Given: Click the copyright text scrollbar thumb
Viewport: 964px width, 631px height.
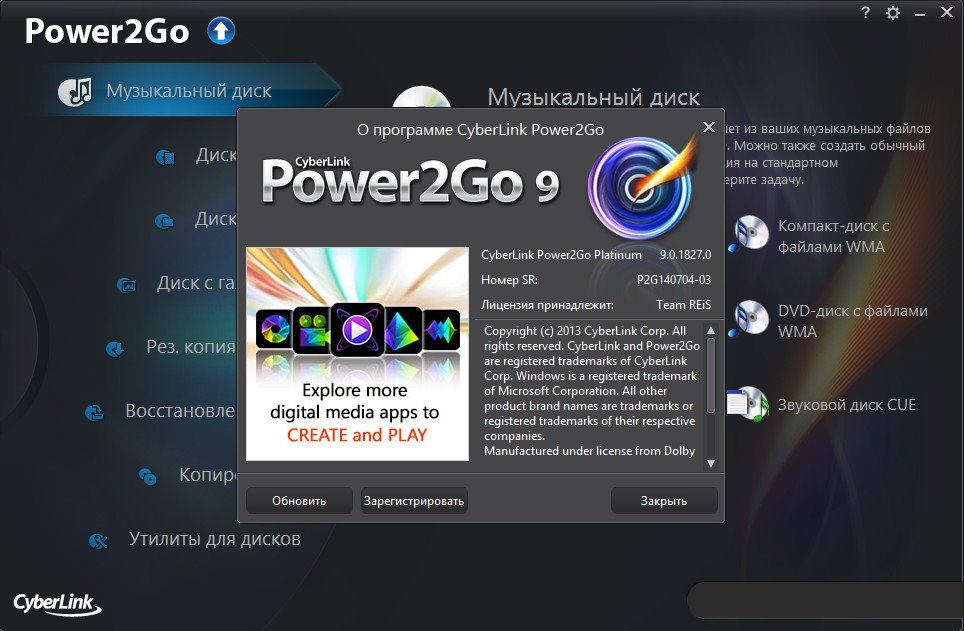Looking at the screenshot, I should coord(711,375).
